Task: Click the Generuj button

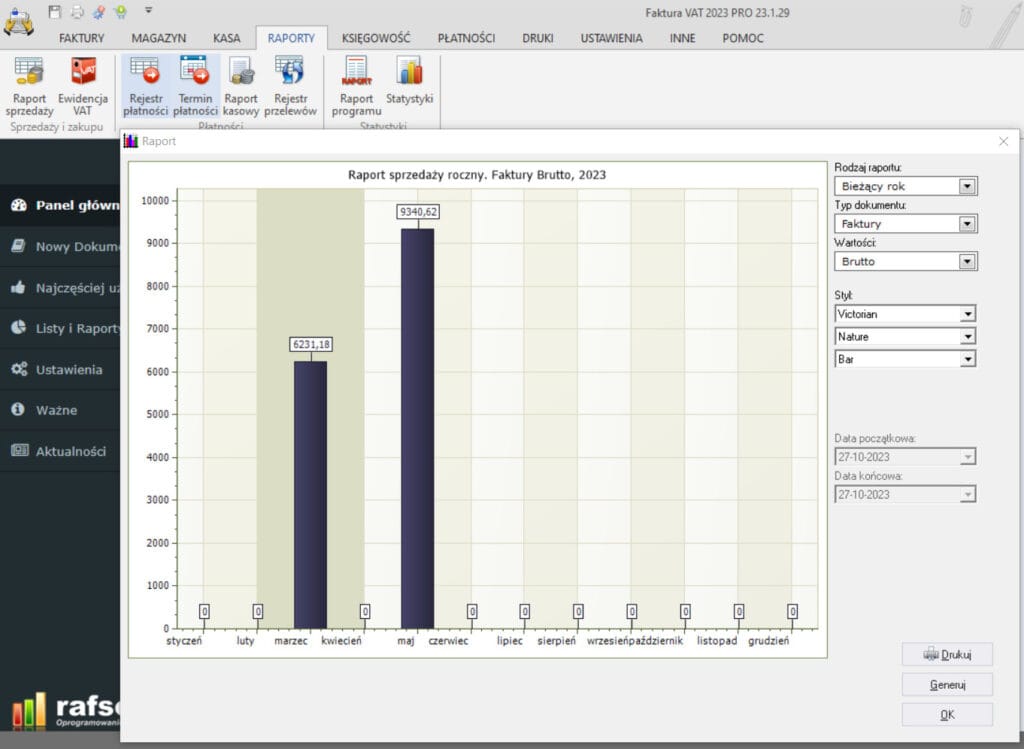Action: click(946, 684)
